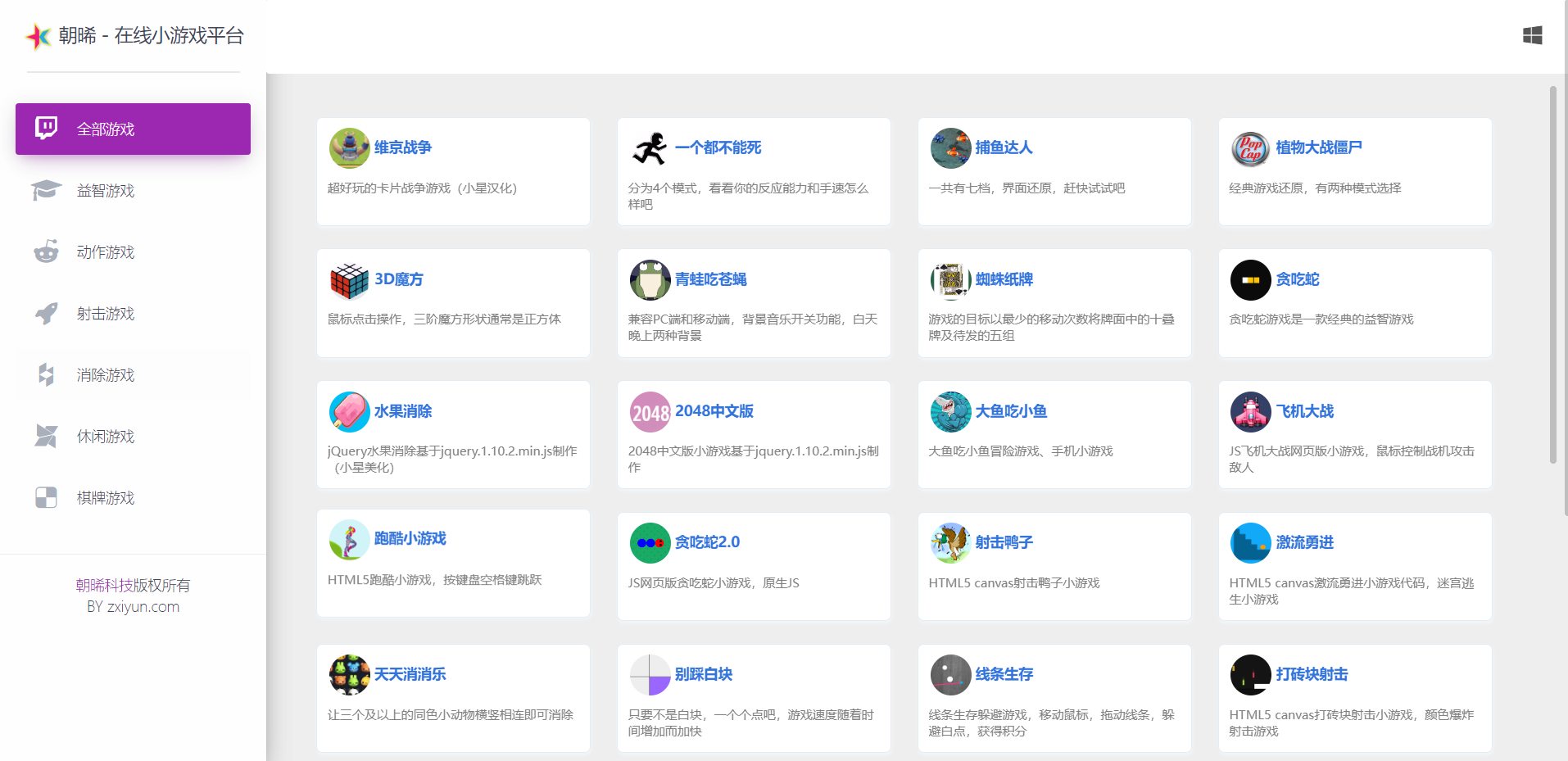
Task: Click the 消除游戏 sidebar icon
Action: tap(46, 374)
